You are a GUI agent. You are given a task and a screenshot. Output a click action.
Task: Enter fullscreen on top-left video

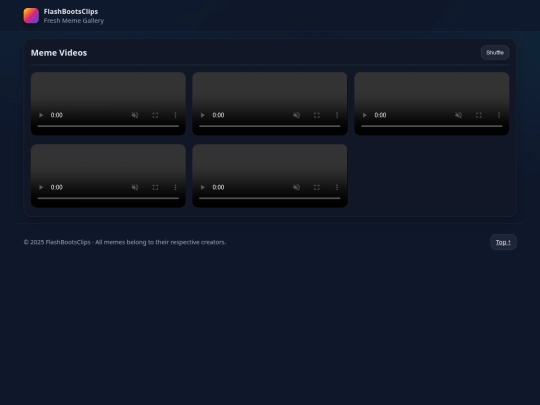click(155, 115)
